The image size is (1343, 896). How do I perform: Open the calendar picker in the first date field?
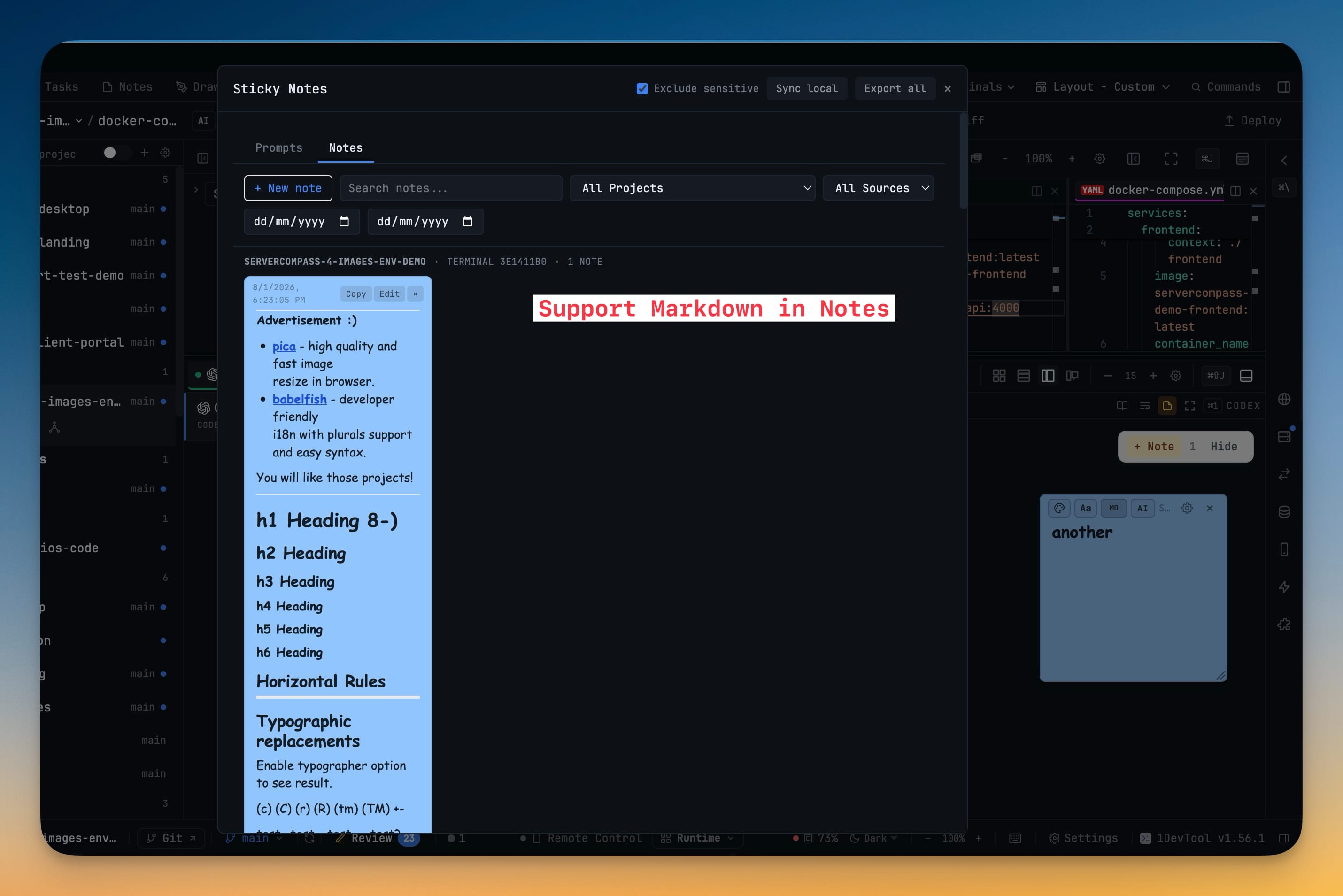point(344,222)
